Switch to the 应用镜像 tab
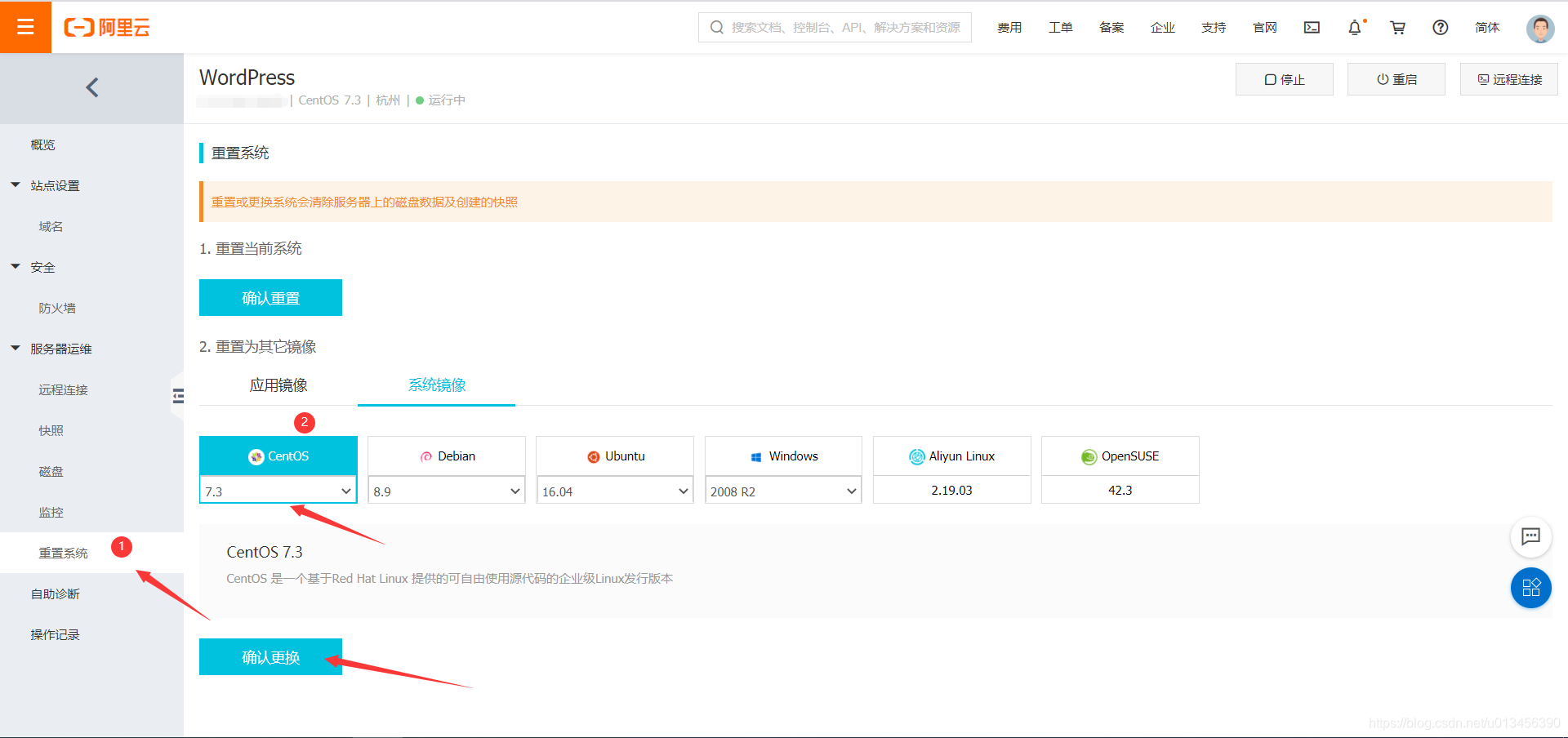The image size is (1568, 738). pyautogui.click(x=278, y=385)
